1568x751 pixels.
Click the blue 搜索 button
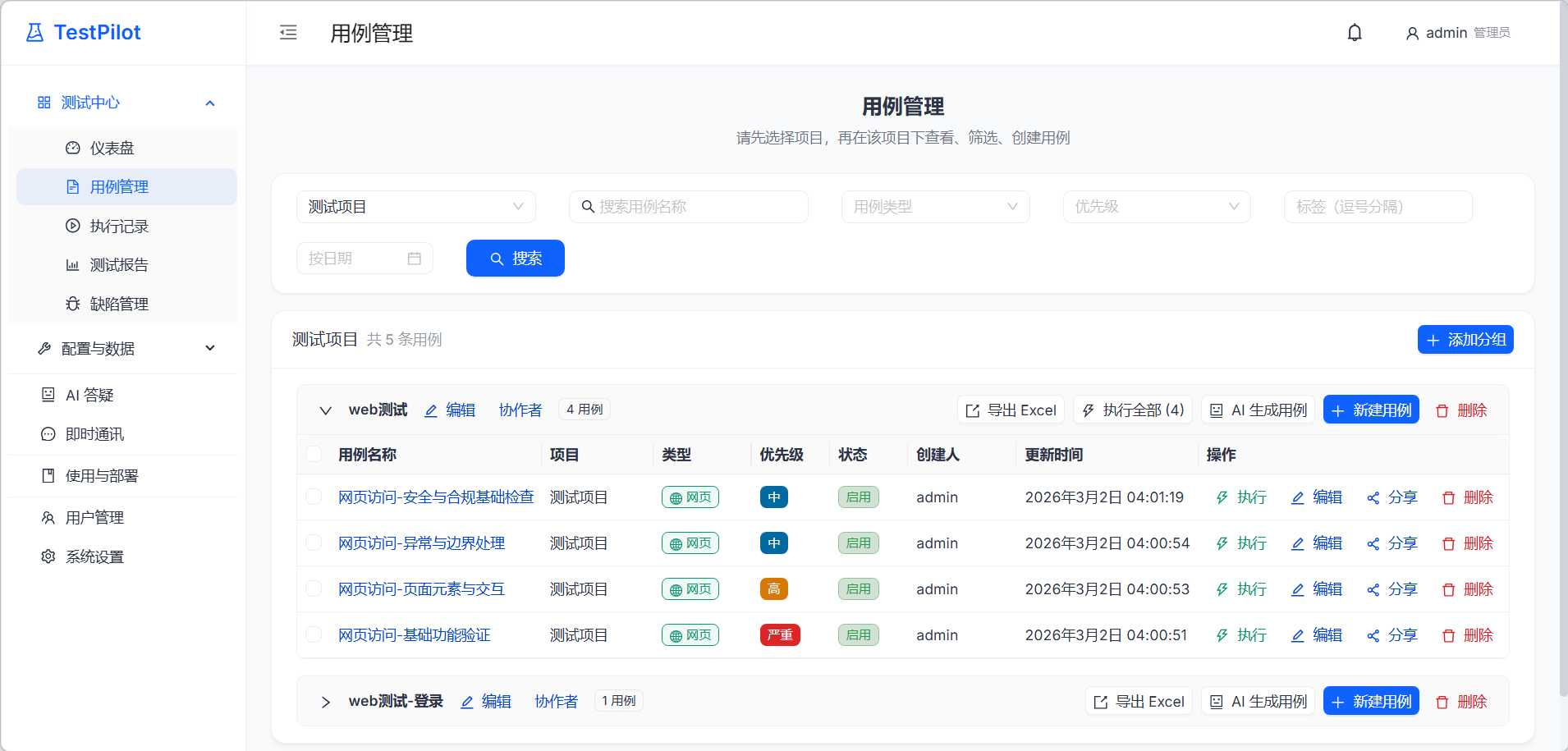click(x=515, y=259)
